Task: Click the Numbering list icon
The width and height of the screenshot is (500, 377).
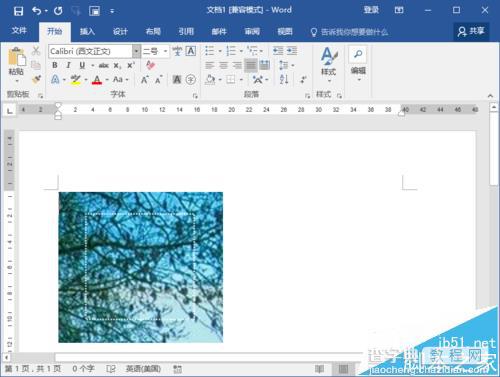Action: (231, 51)
